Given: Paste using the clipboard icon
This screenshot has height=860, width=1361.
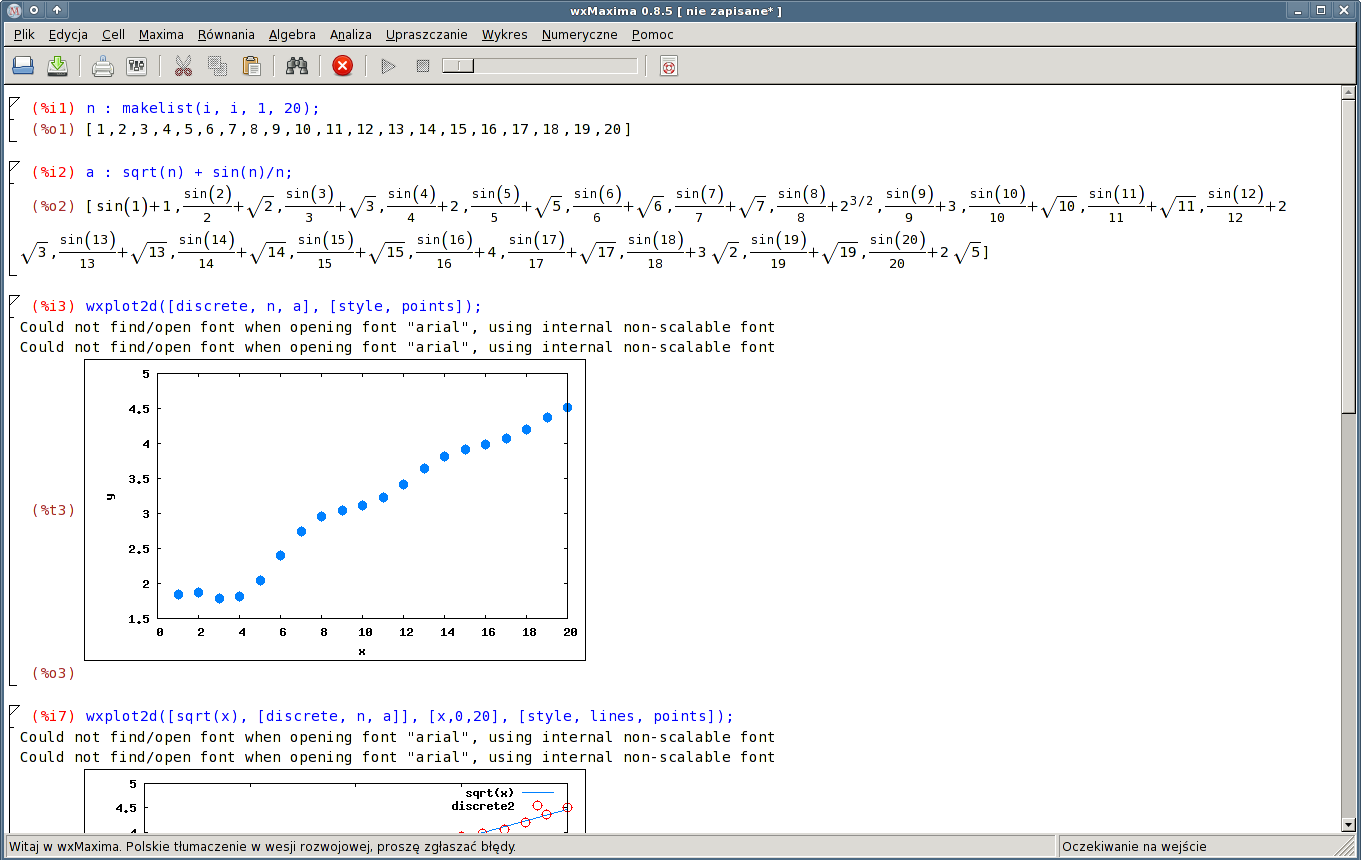Looking at the screenshot, I should [251, 66].
